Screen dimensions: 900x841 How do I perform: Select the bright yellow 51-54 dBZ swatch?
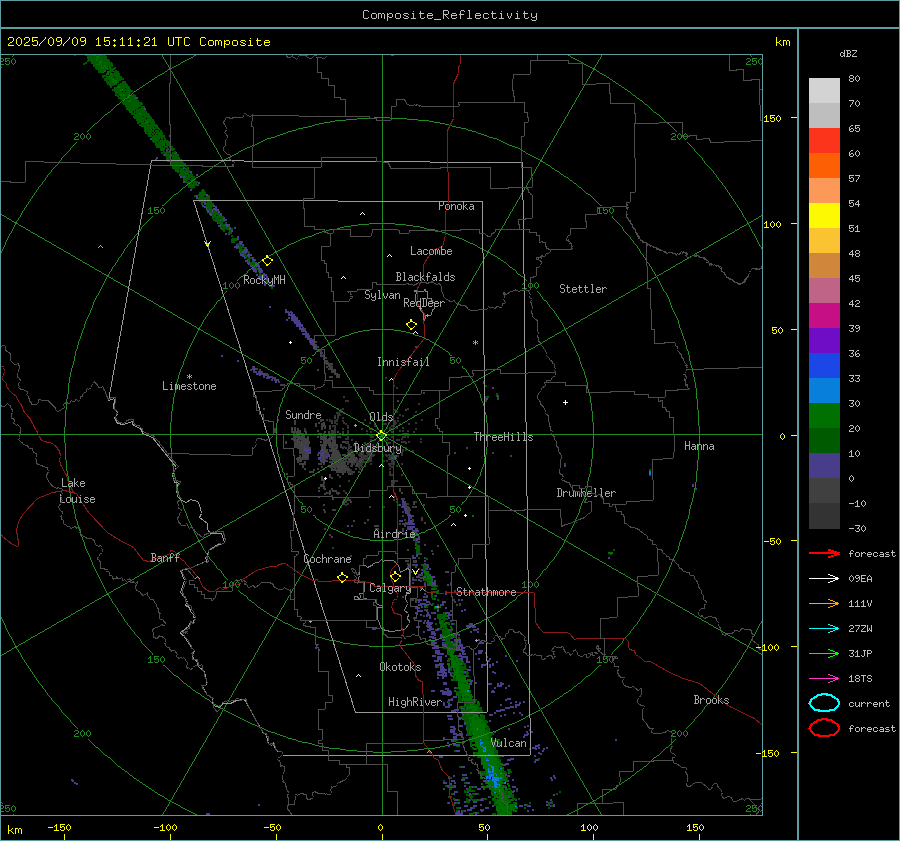(x=824, y=216)
